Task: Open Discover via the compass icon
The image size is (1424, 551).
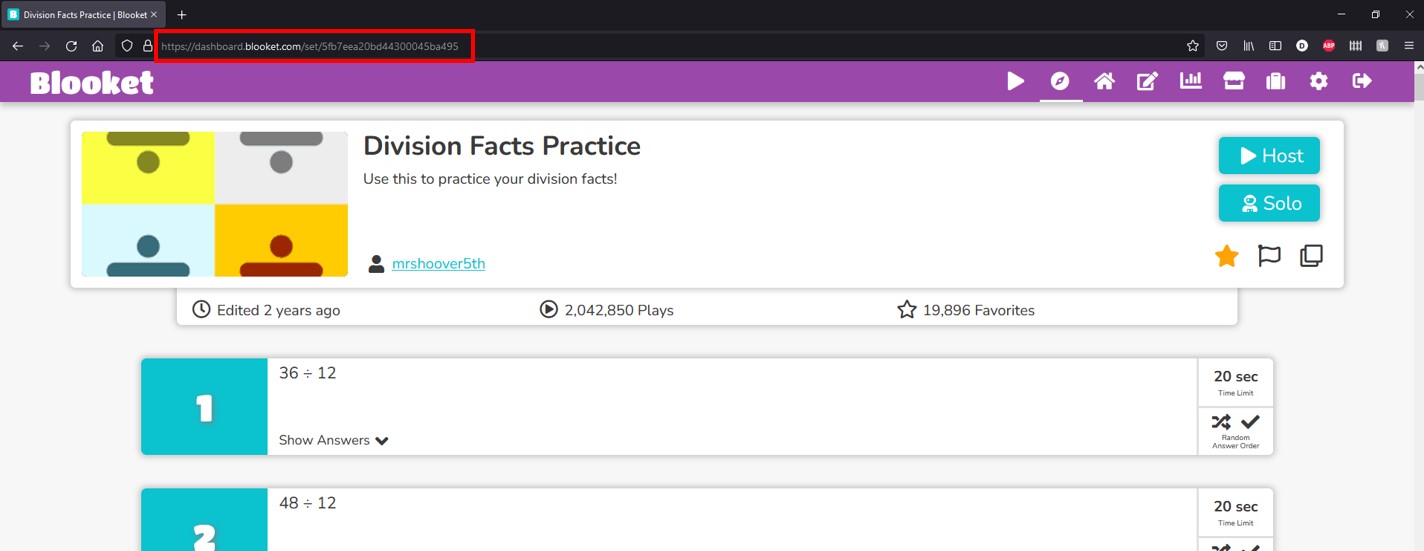Action: 1060,81
